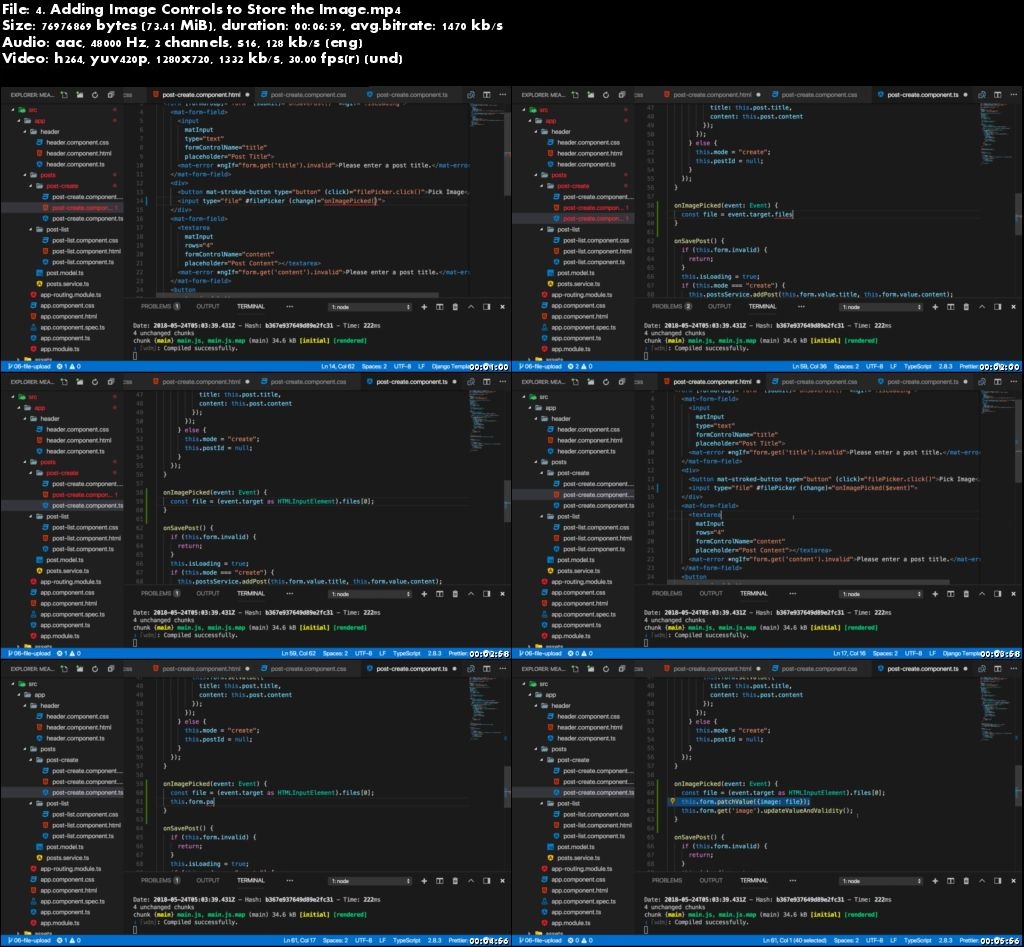The width and height of the screenshot is (1024, 947).
Task: Open editor More Actions menu in 00:01:00 frame
Action: coord(502,95)
